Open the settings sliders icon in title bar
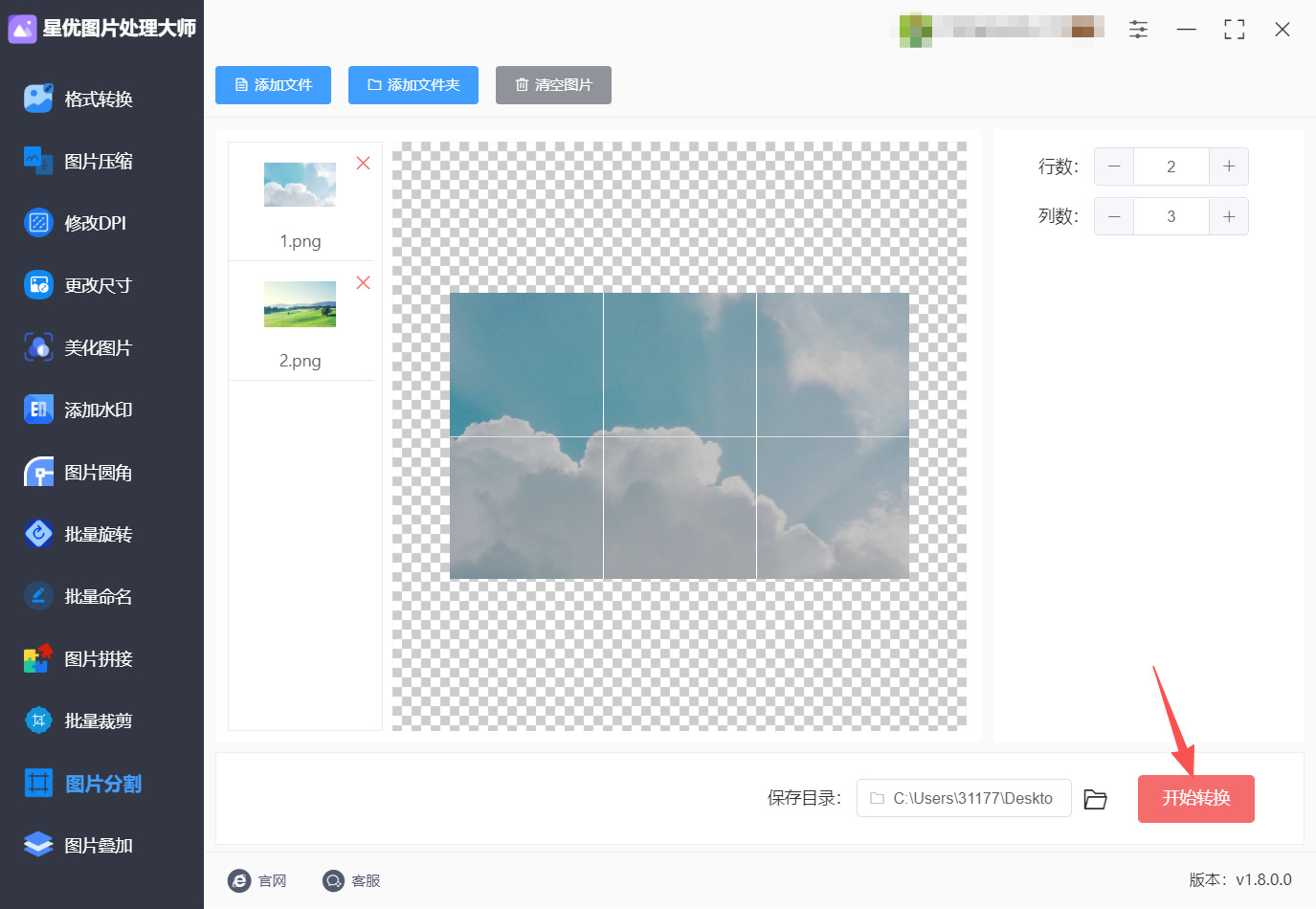This screenshot has height=909, width=1316. (x=1138, y=29)
